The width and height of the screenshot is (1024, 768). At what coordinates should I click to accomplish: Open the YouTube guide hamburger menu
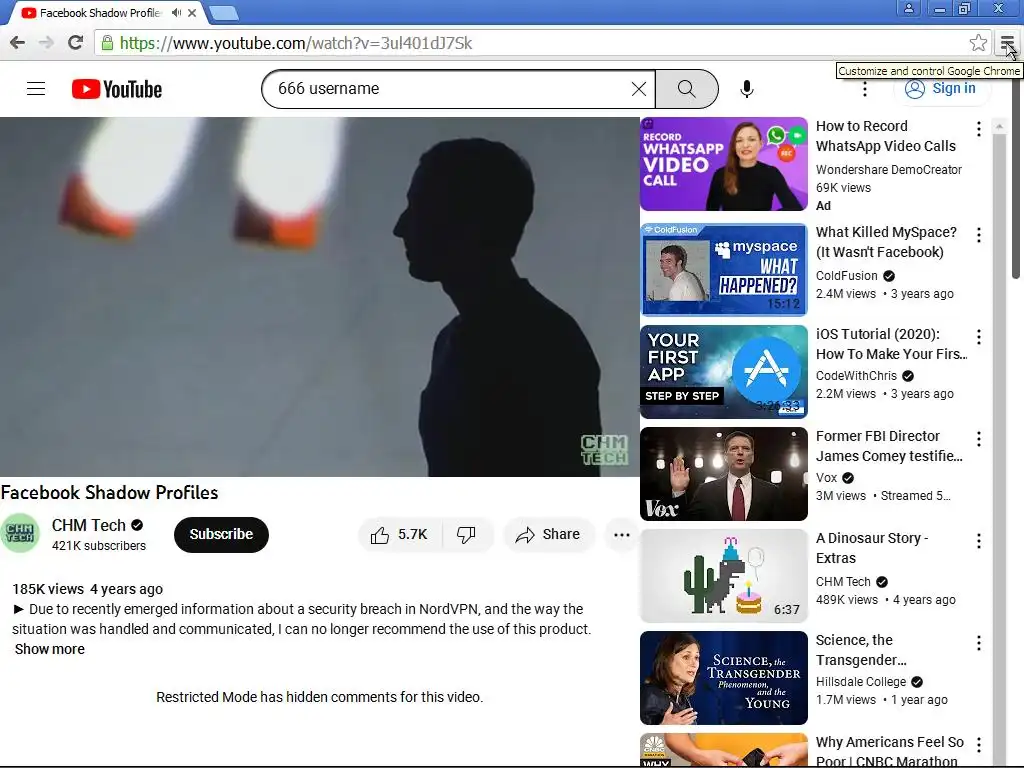36,88
